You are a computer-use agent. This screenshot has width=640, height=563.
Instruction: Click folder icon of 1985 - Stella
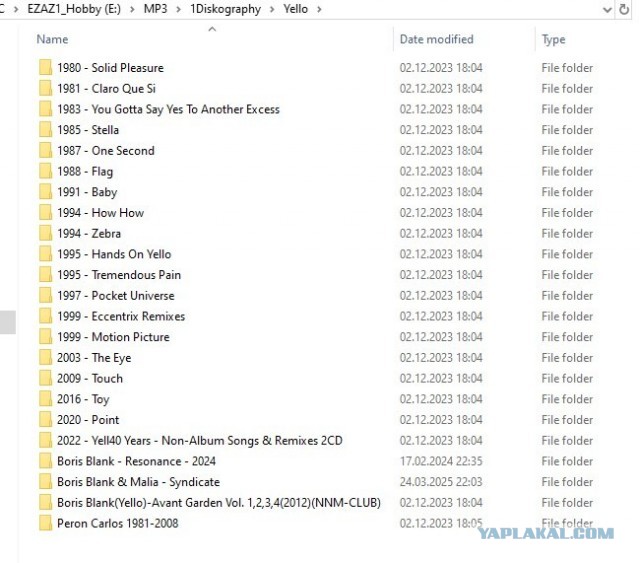(x=45, y=129)
